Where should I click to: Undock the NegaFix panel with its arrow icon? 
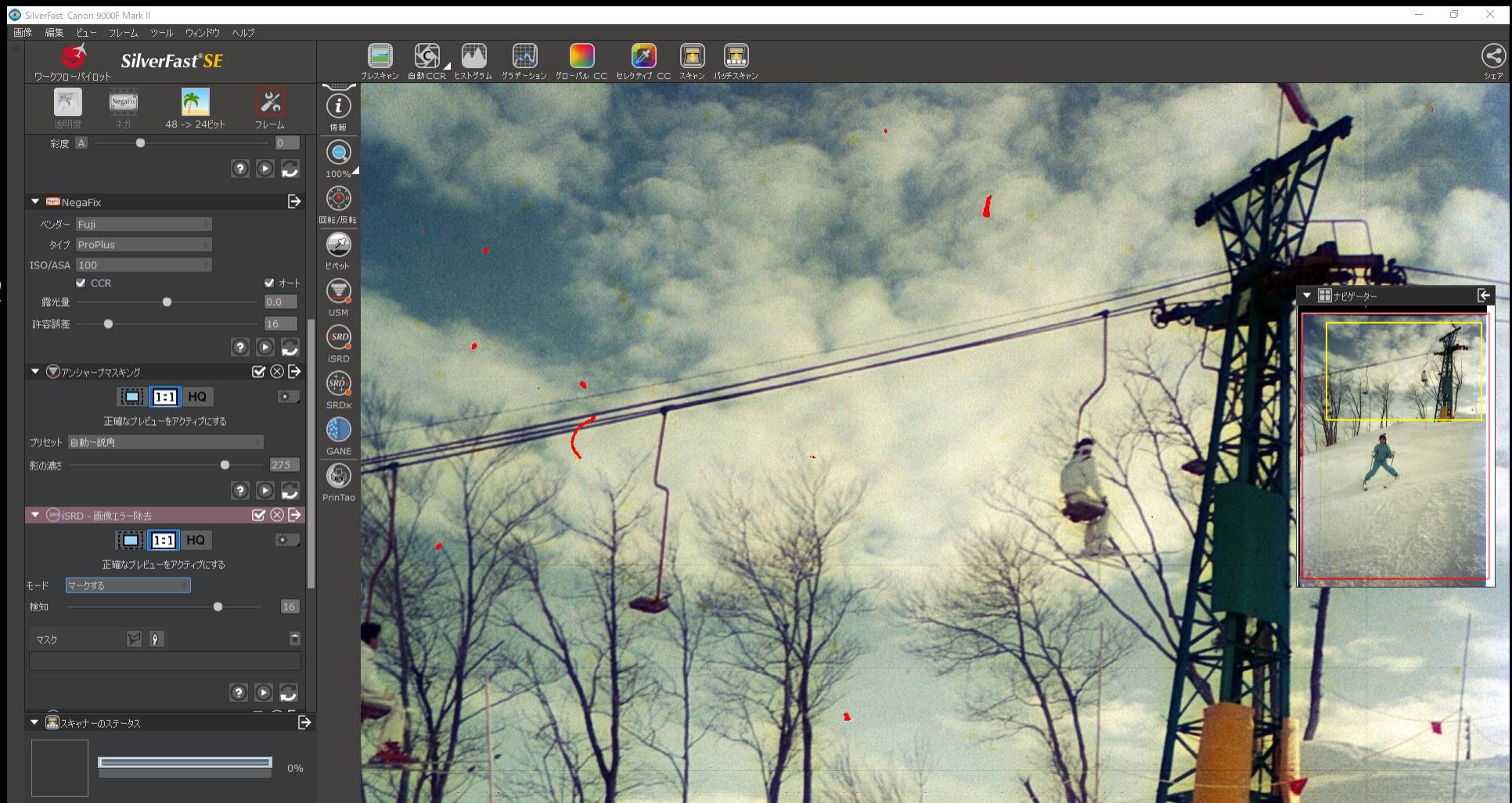click(x=294, y=202)
